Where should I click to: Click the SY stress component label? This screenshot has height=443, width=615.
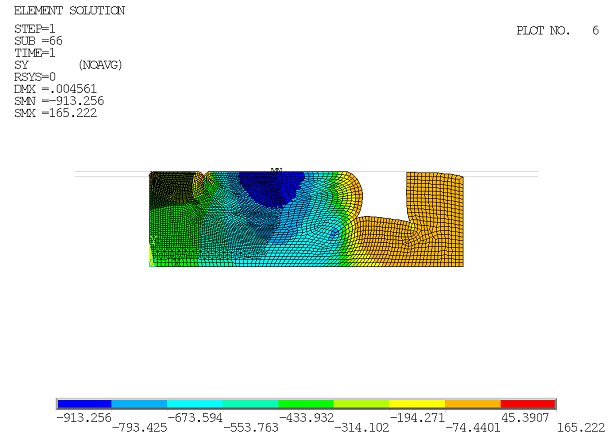pos(21,65)
